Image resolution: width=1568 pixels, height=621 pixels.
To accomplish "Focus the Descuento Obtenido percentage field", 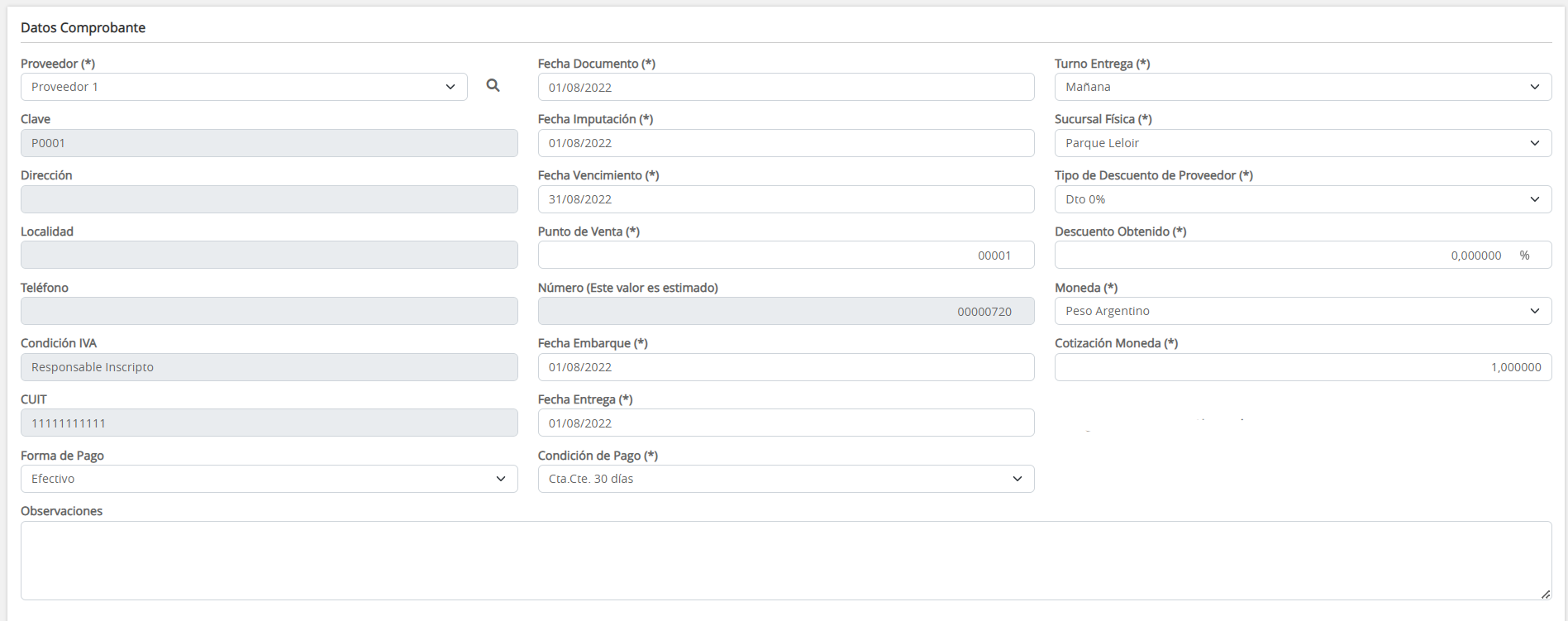I will point(1281,256).
